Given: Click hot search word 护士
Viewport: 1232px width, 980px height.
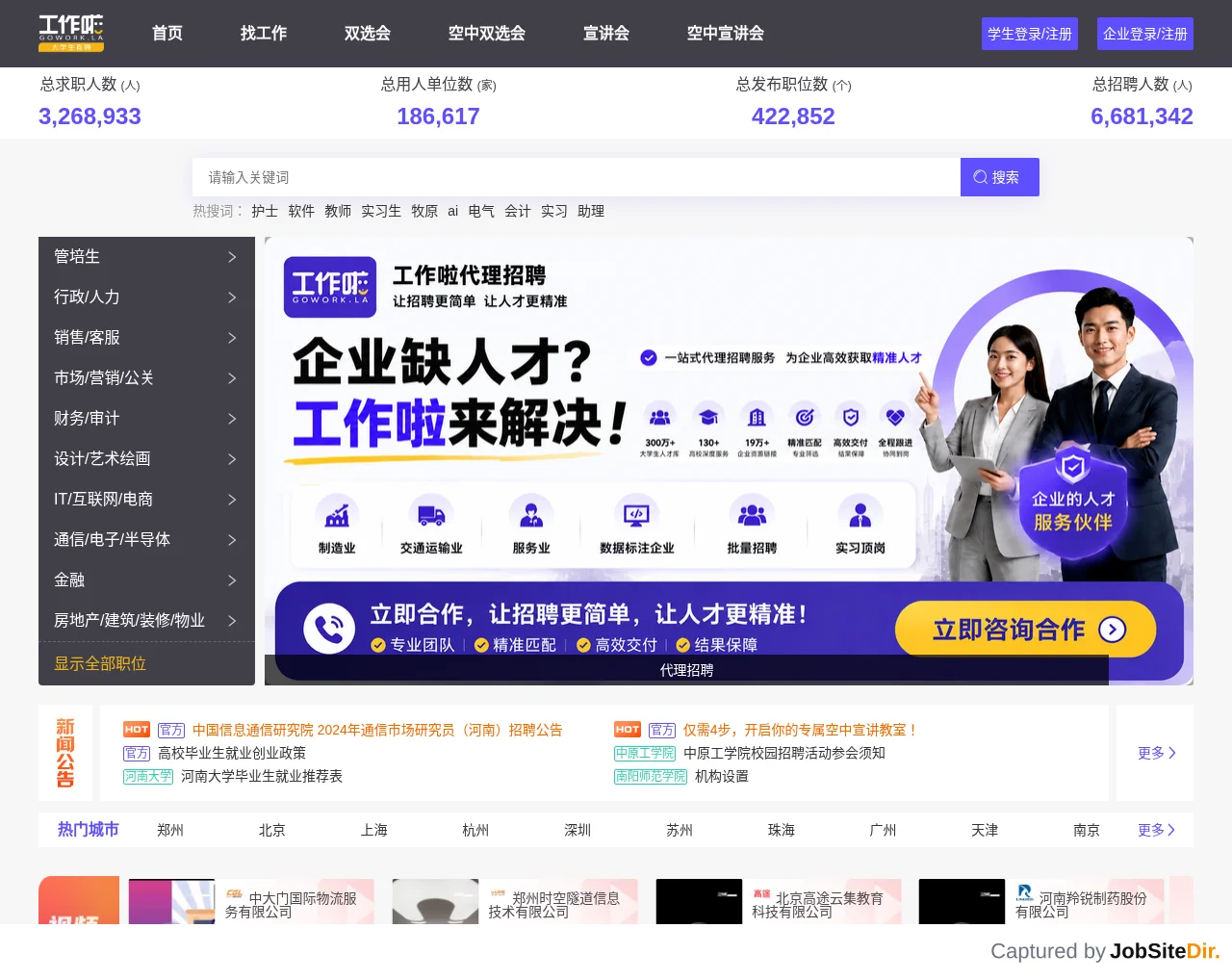Looking at the screenshot, I should [265, 211].
